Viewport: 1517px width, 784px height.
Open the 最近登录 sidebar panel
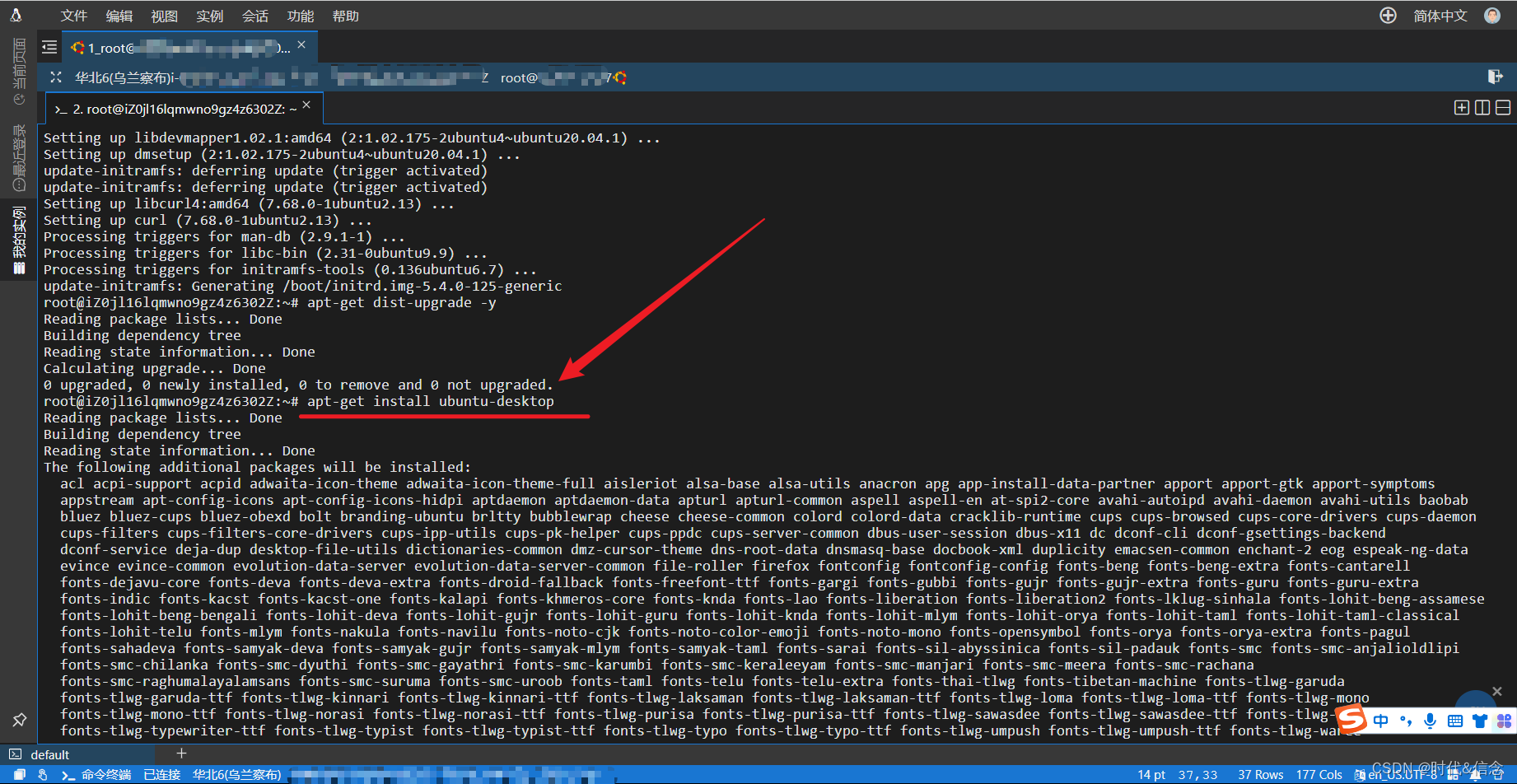click(x=19, y=157)
